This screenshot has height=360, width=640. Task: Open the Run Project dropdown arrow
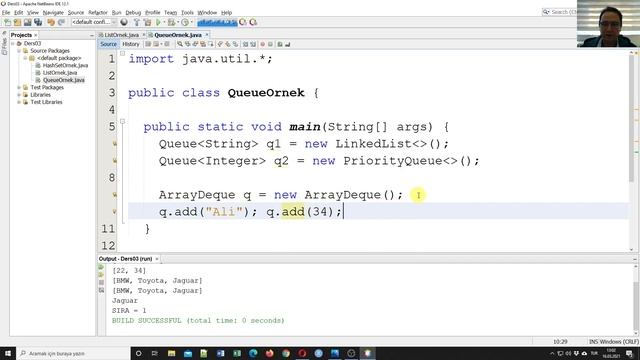coord(164,22)
